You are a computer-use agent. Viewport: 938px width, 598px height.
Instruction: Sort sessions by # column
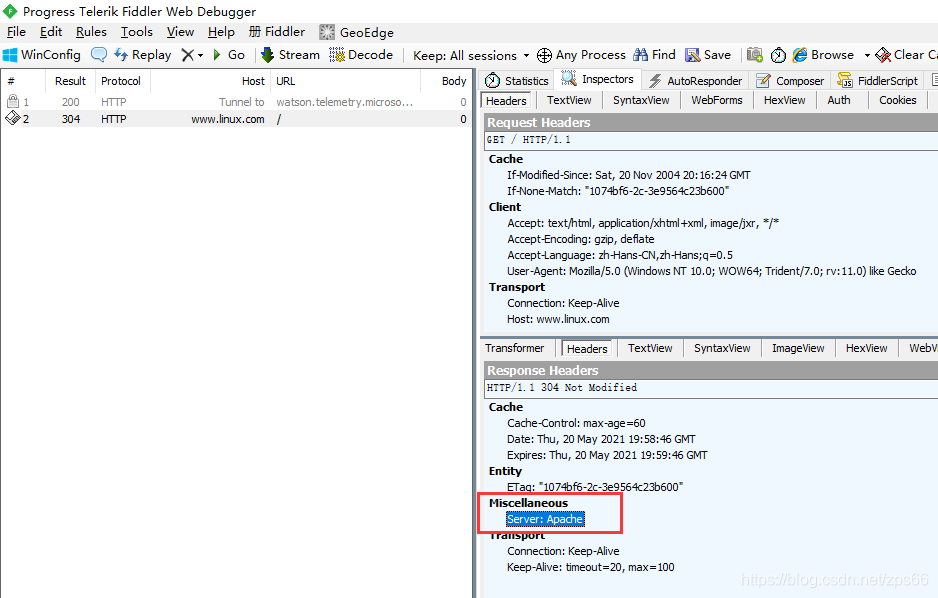point(23,81)
